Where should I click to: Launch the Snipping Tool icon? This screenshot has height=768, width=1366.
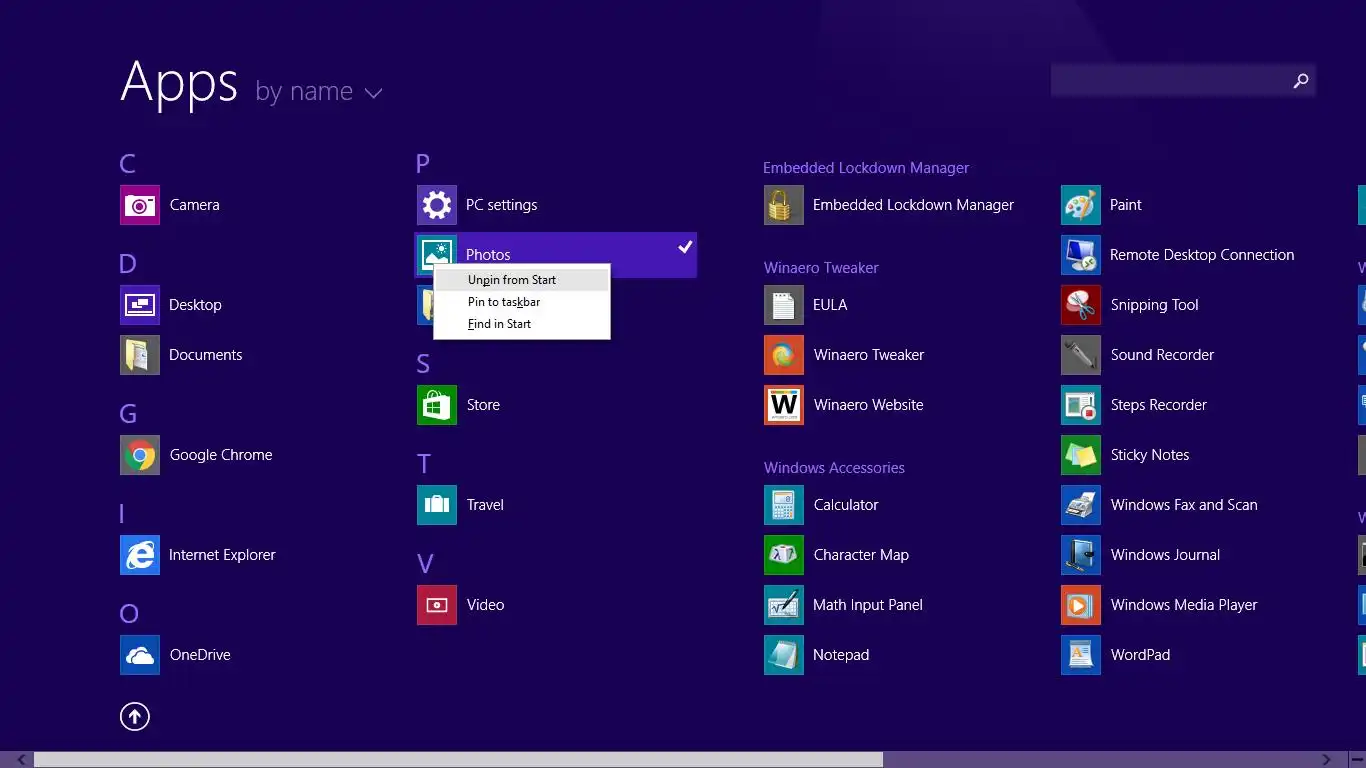tap(1081, 305)
